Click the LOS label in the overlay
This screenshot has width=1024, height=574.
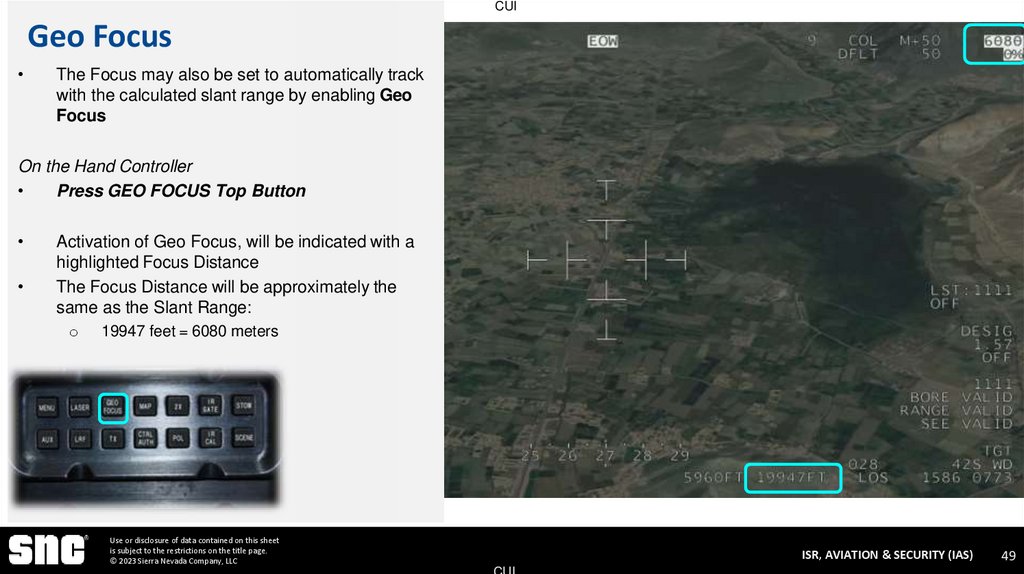873,478
